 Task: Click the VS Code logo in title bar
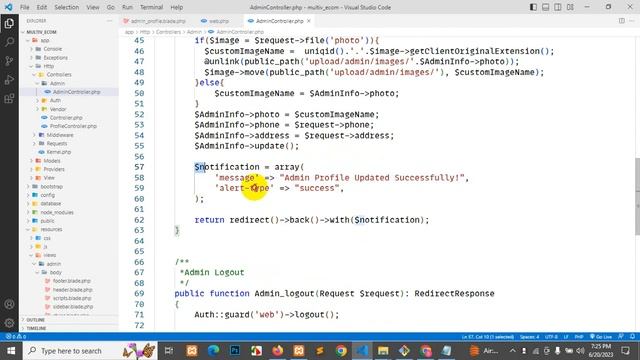(9, 7)
